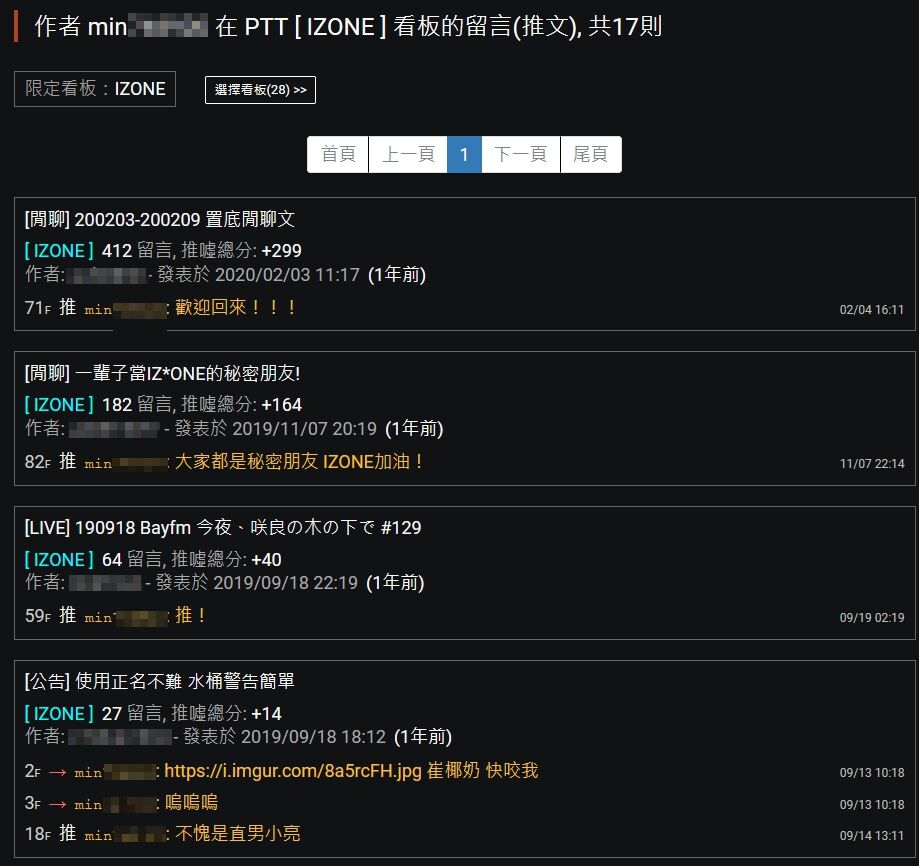Click floor number 82F

[38, 462]
